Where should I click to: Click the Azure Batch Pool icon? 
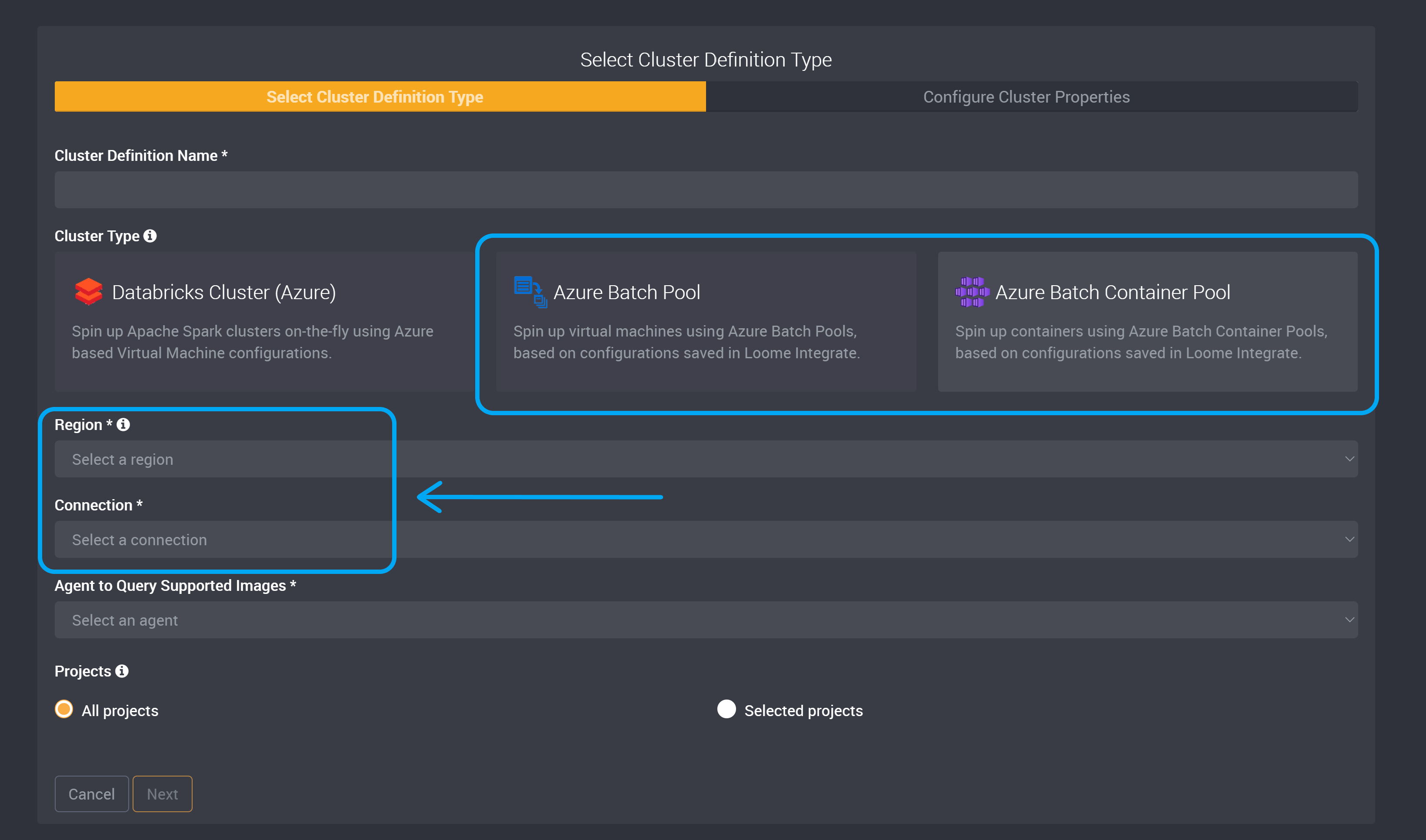[x=530, y=292]
